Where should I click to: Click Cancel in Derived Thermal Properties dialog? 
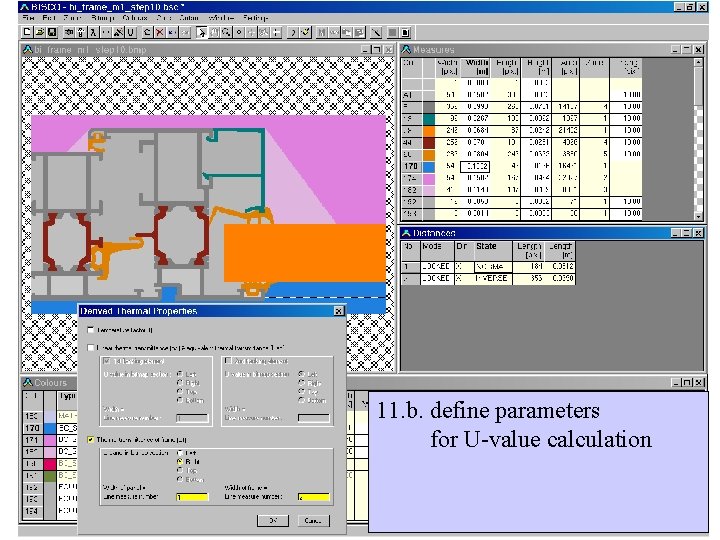click(313, 520)
